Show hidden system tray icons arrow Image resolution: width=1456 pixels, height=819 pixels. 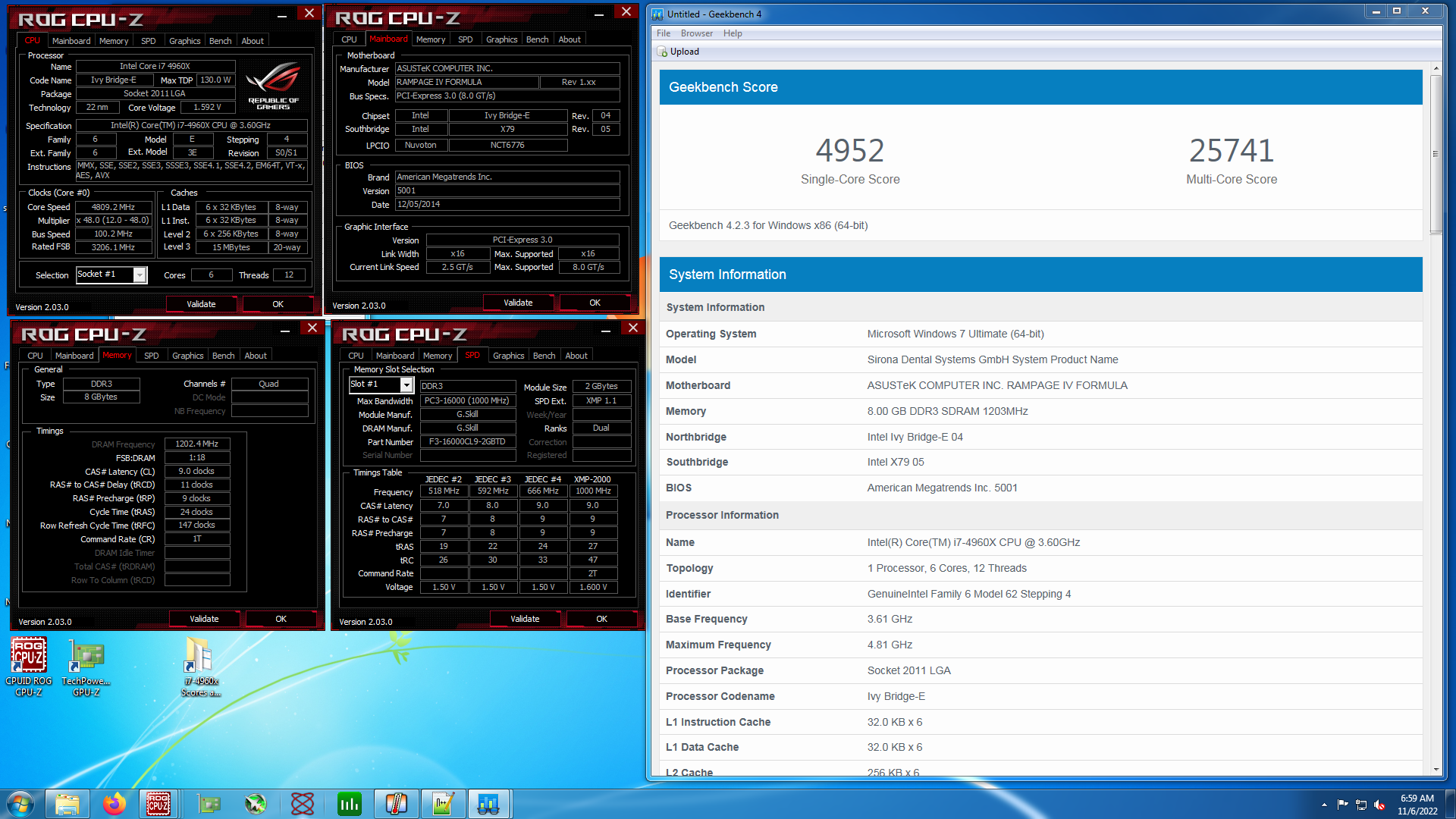(x=1324, y=805)
